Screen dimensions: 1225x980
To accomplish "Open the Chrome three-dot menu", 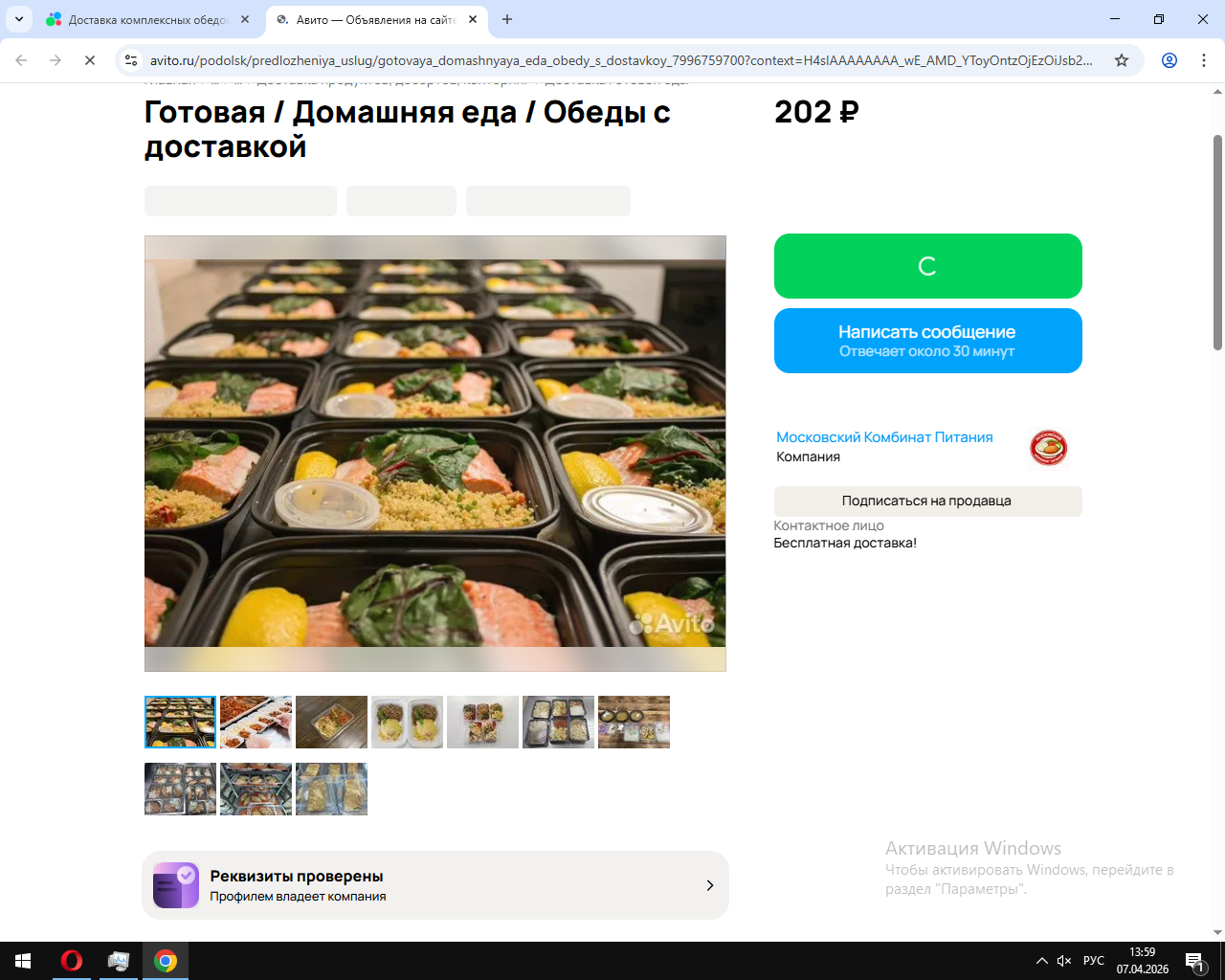I will (x=1204, y=60).
